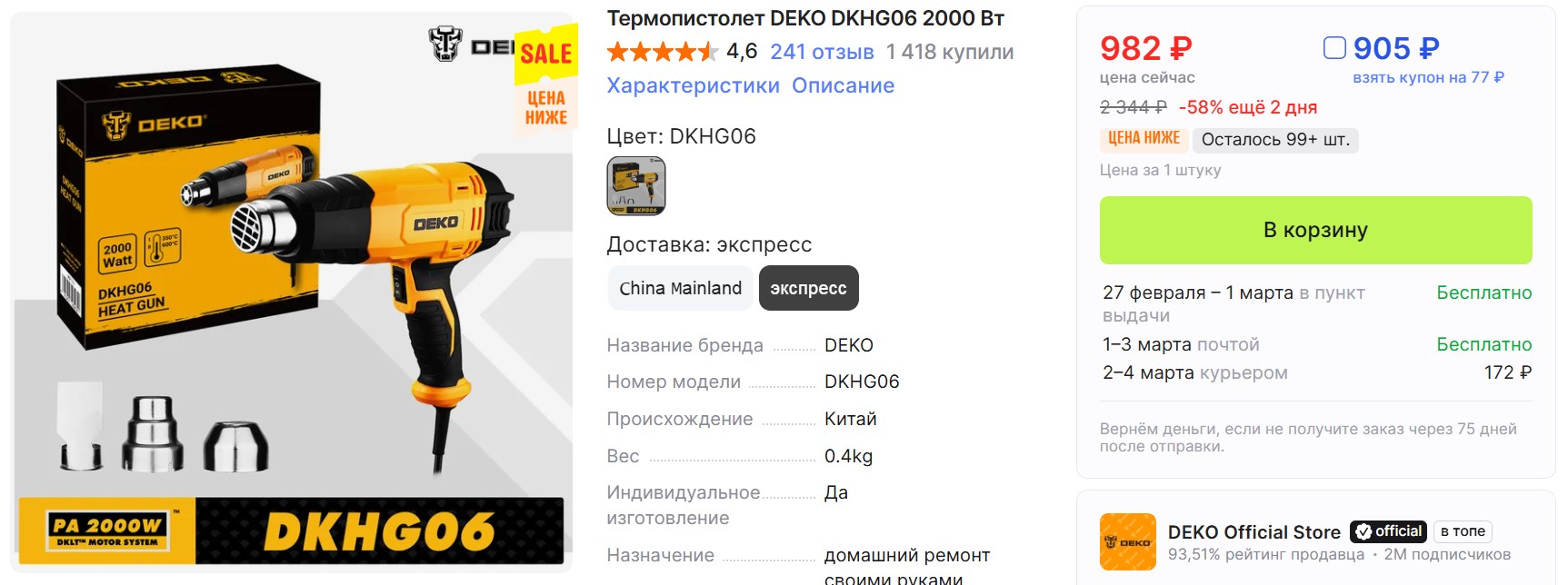Click the DEKO store logo icon

click(x=1127, y=541)
